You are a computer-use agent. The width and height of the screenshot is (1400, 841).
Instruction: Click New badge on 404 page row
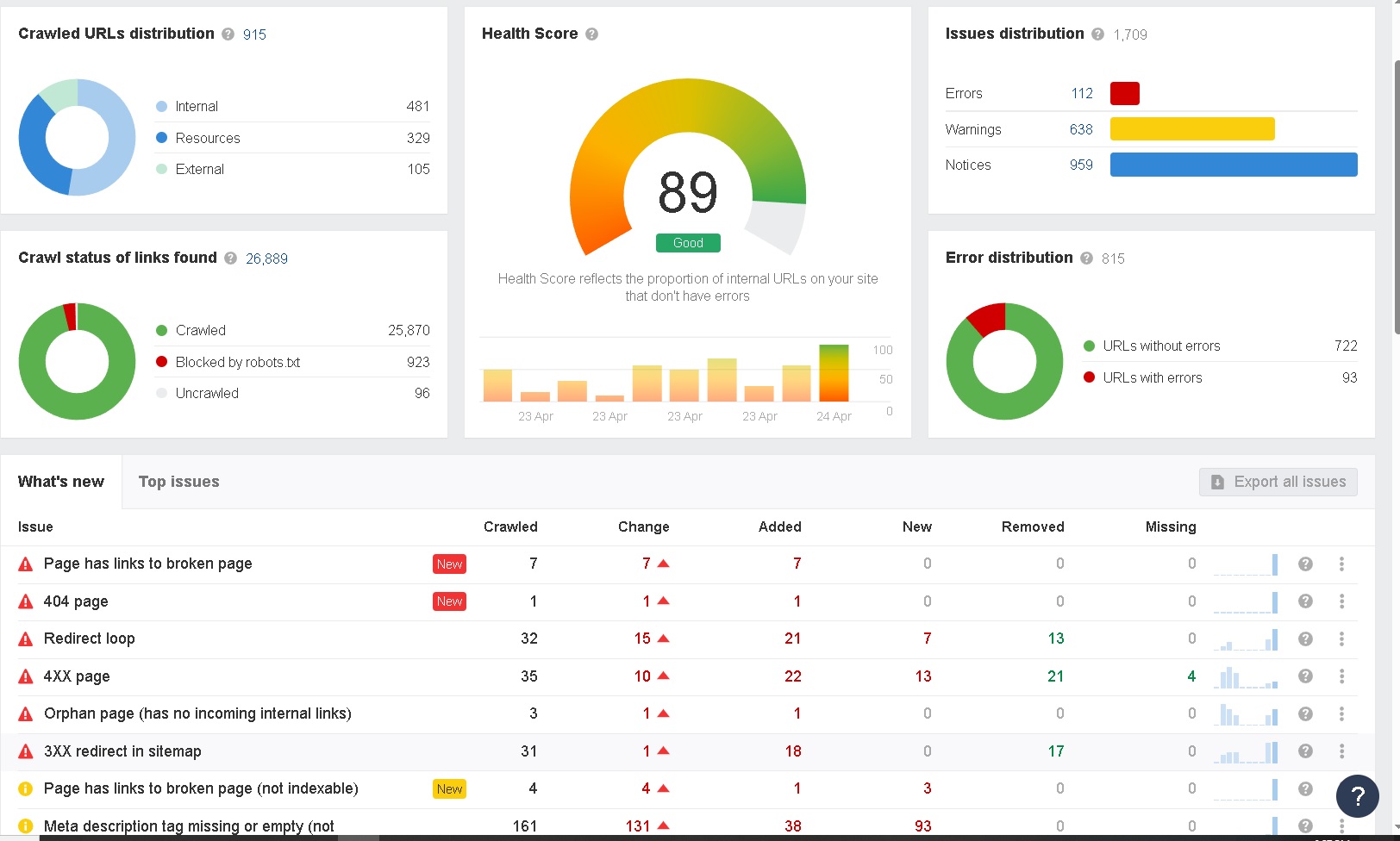click(x=449, y=601)
